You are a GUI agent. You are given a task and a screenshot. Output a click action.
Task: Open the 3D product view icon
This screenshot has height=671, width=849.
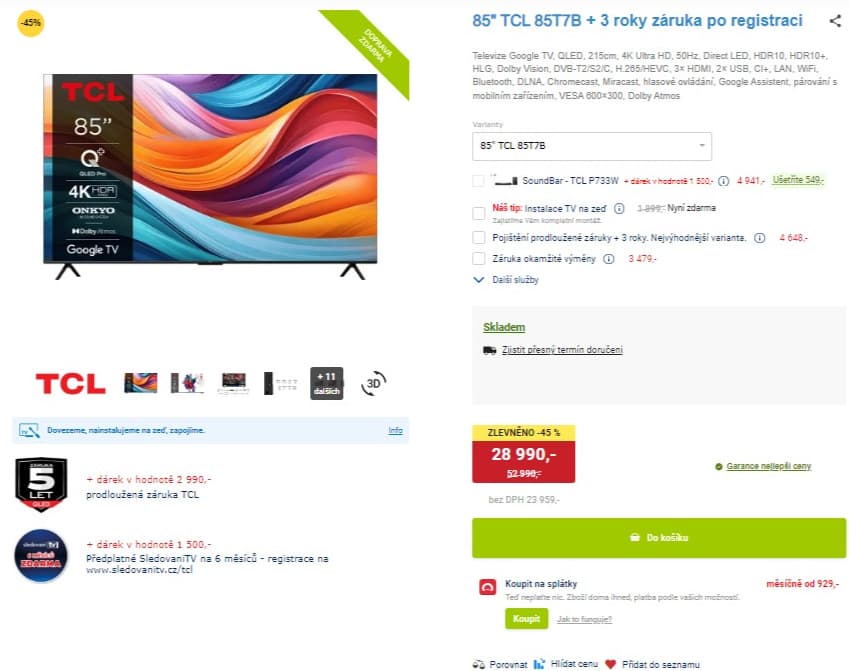pyautogui.click(x=373, y=383)
